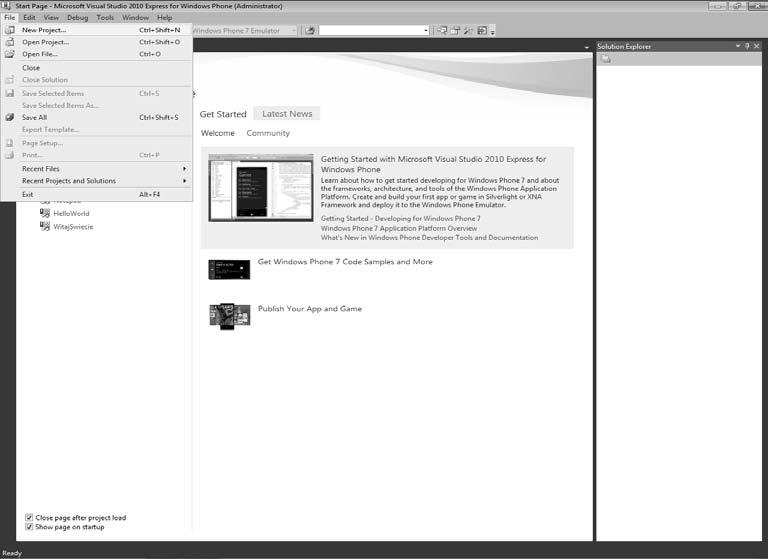Choose New Project... from File menu
This screenshot has width=768, height=559.
[97, 30]
